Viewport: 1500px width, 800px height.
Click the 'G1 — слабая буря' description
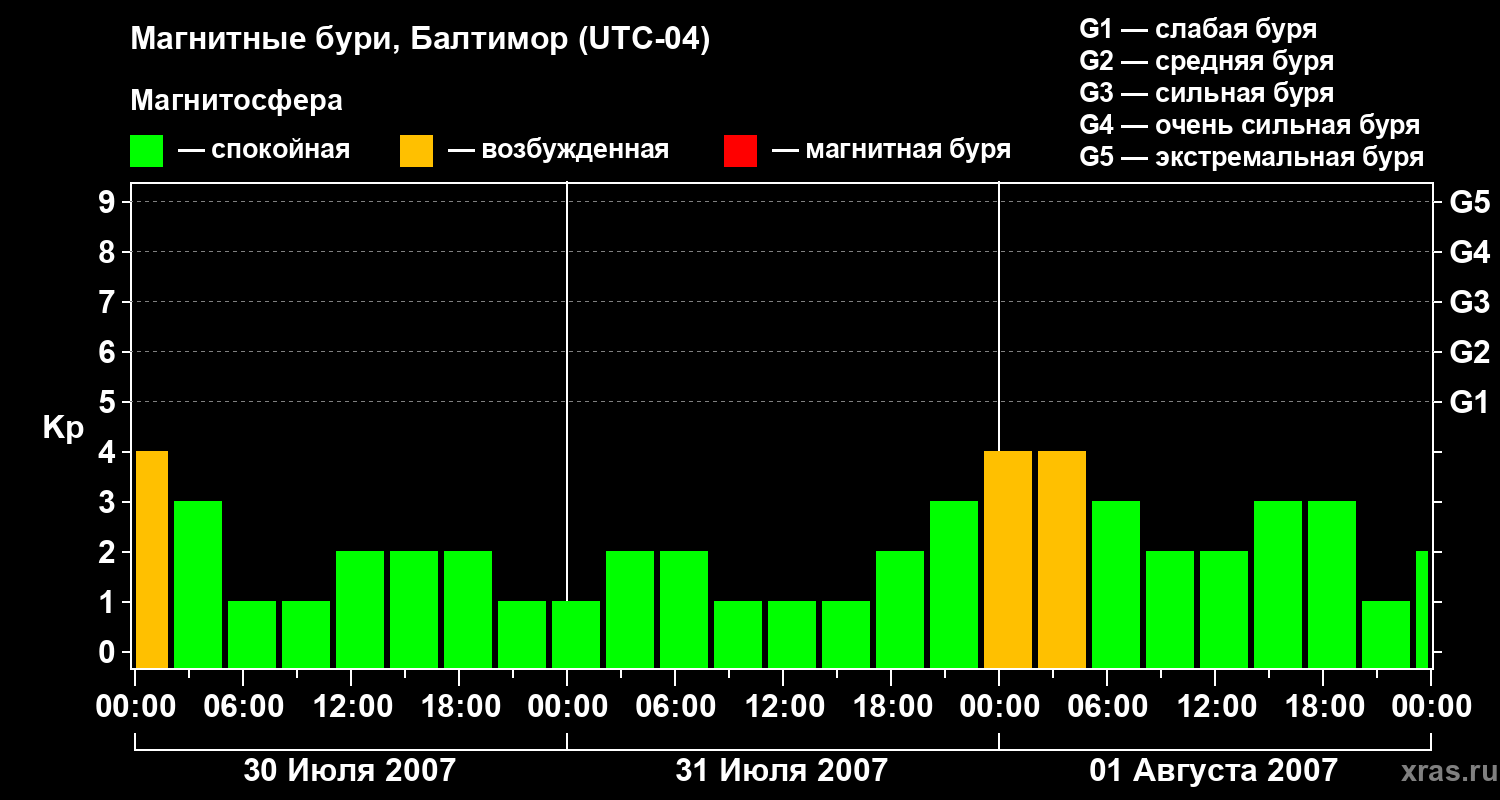[1198, 29]
